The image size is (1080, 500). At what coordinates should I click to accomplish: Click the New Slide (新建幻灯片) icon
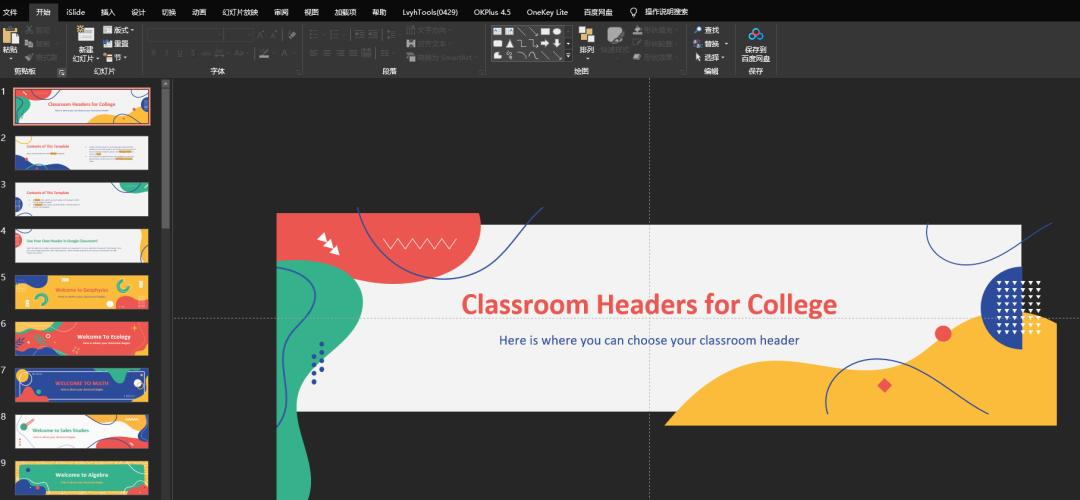coord(84,36)
